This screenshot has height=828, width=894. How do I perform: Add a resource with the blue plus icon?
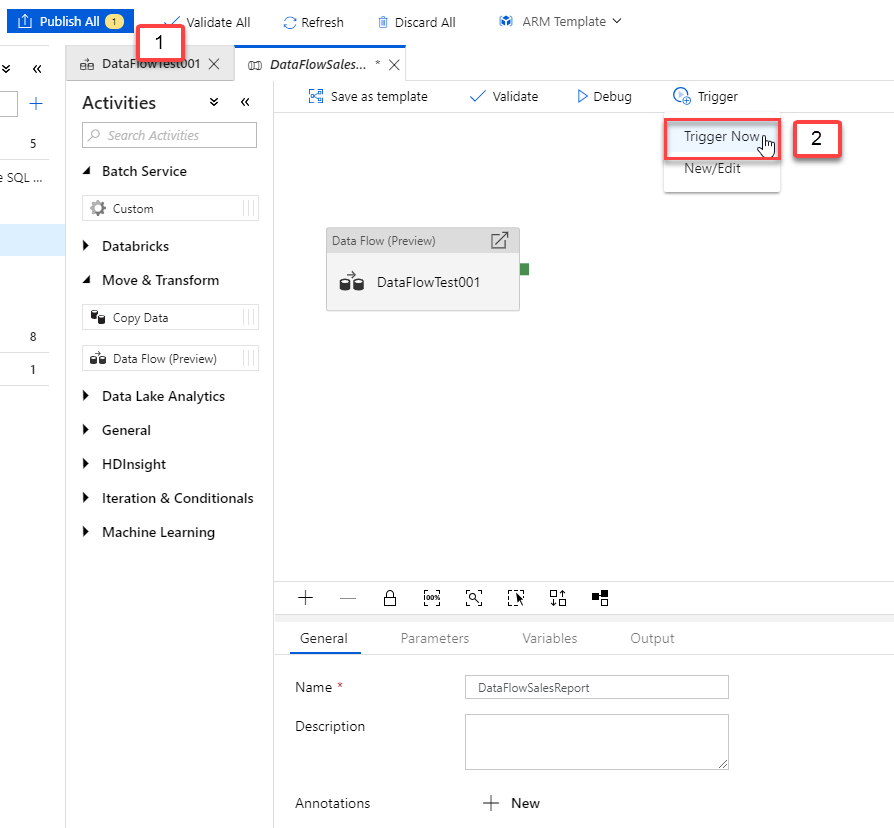click(x=36, y=104)
